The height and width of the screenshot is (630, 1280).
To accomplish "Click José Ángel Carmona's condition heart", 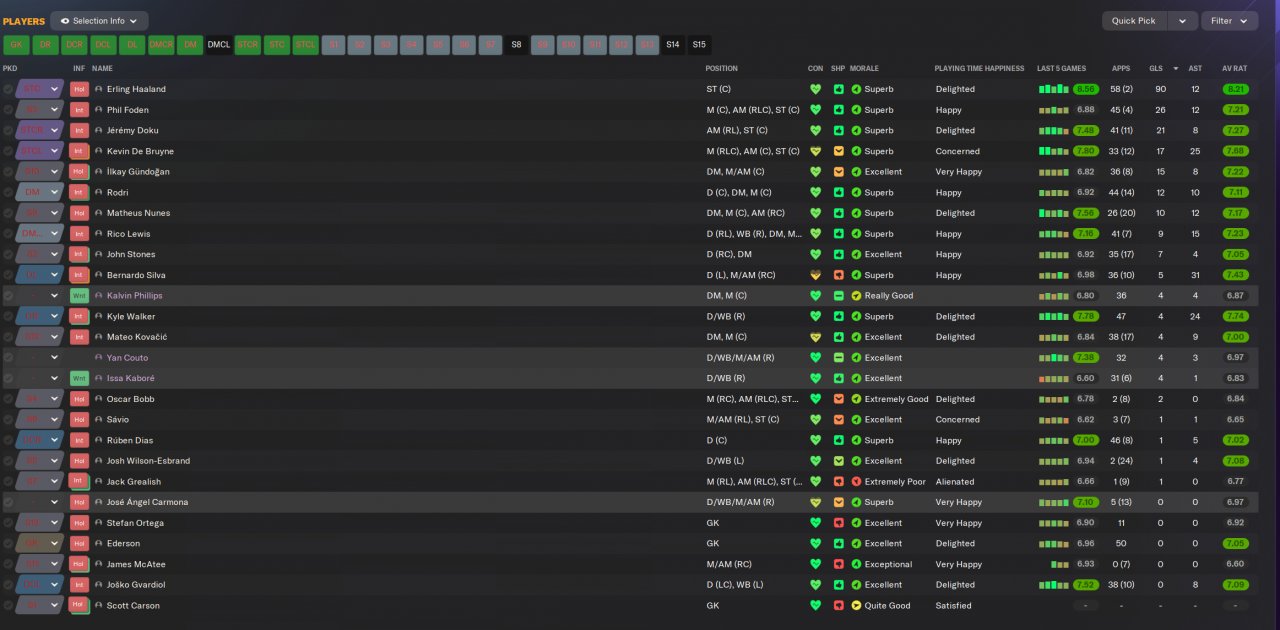I will (815, 502).
